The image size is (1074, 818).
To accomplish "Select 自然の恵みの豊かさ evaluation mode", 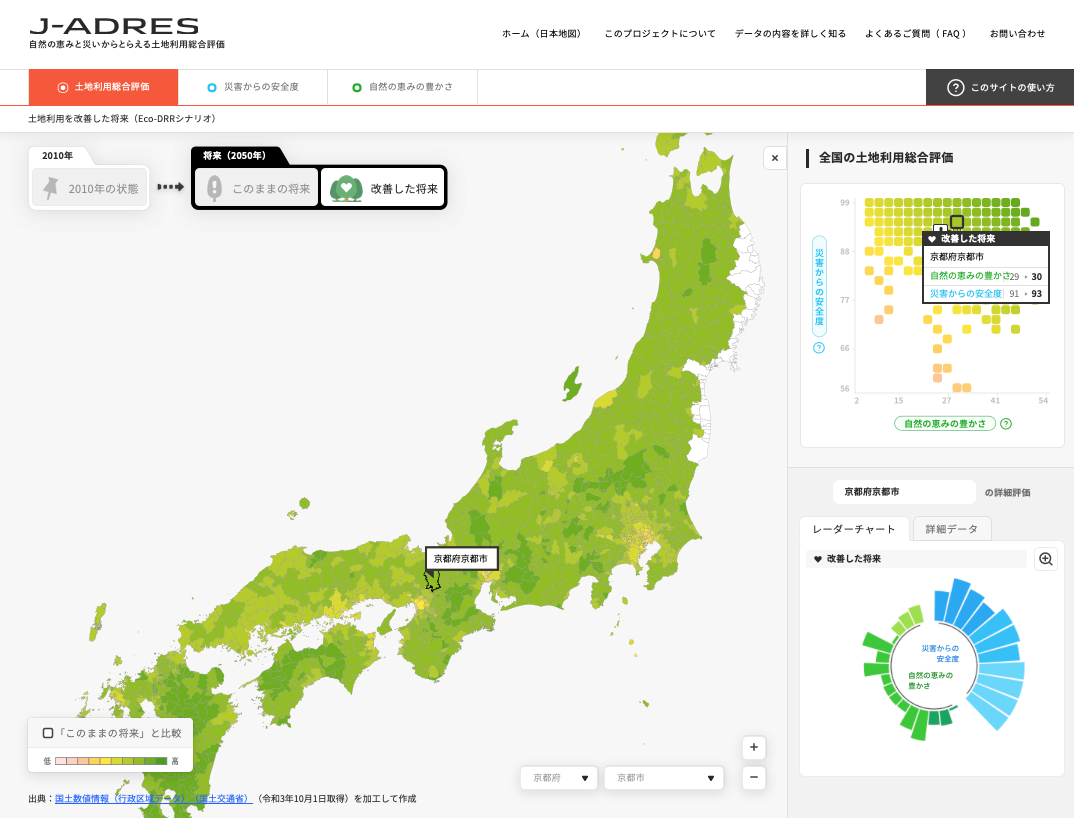I will 402,88.
